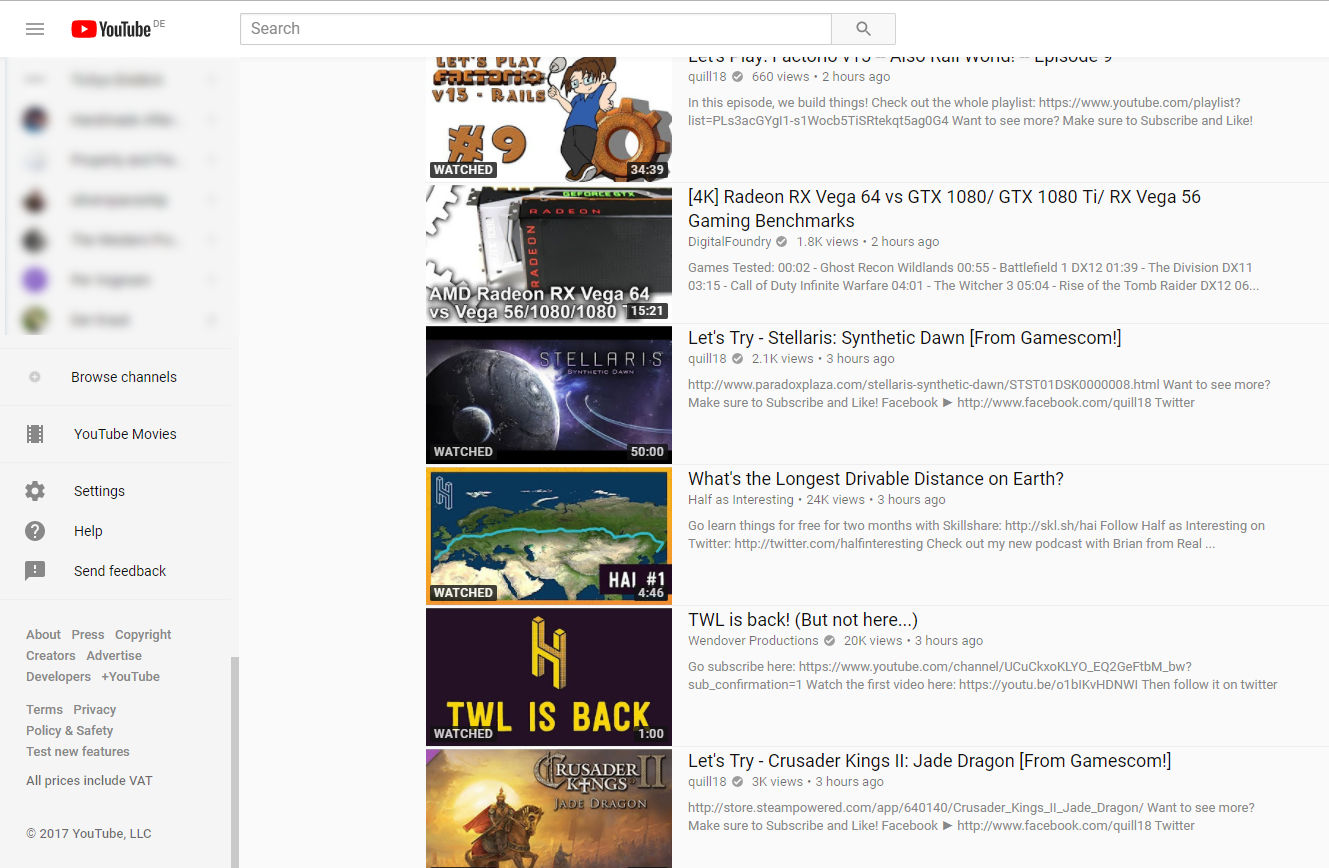The height and width of the screenshot is (868, 1329).
Task: Open YouTube Movies
Action: coord(125,434)
